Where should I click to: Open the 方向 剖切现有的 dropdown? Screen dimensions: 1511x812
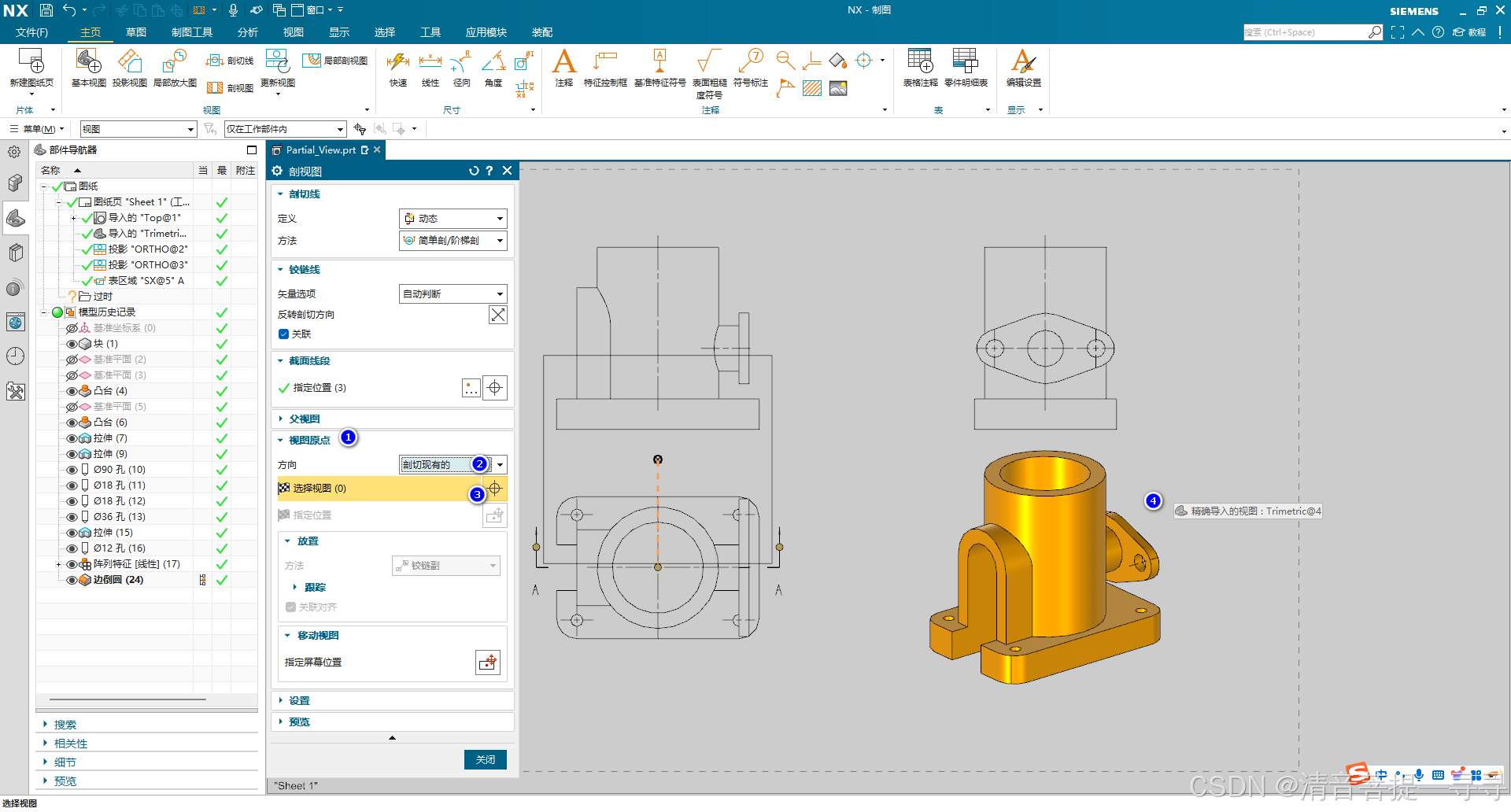(453, 464)
